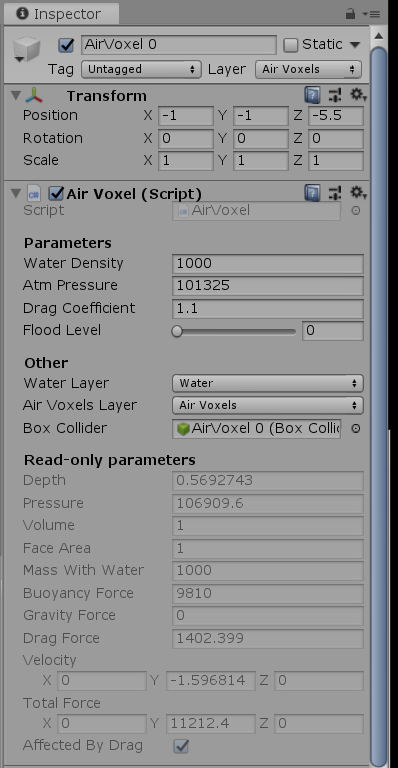Open the Tag dropdown showing Untagged

click(x=141, y=69)
